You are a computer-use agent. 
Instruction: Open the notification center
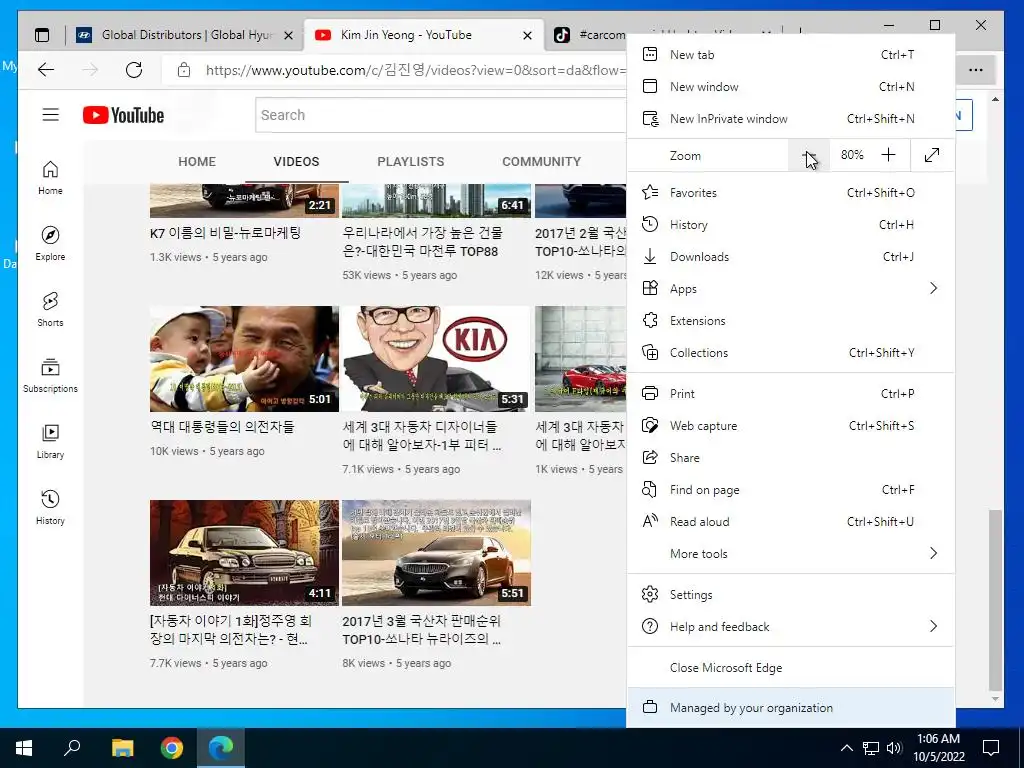coord(991,748)
